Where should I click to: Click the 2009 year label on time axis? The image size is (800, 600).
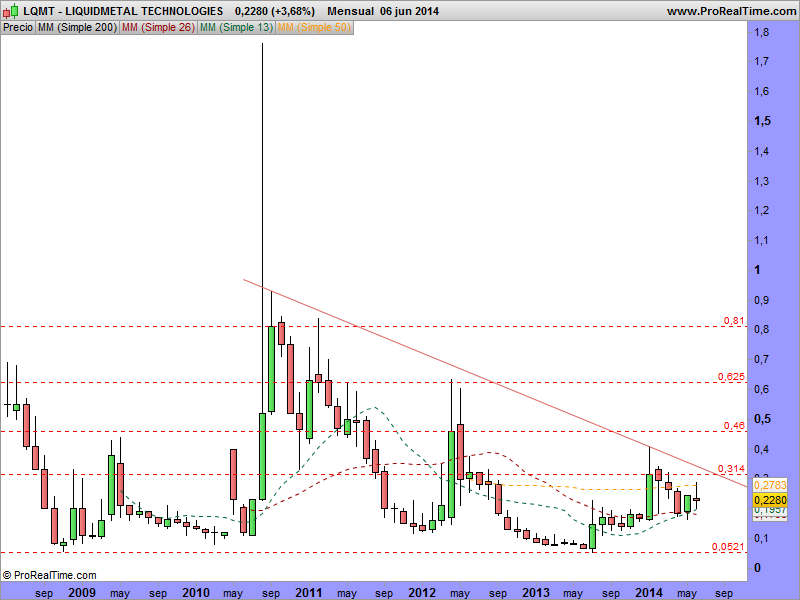tap(82, 593)
